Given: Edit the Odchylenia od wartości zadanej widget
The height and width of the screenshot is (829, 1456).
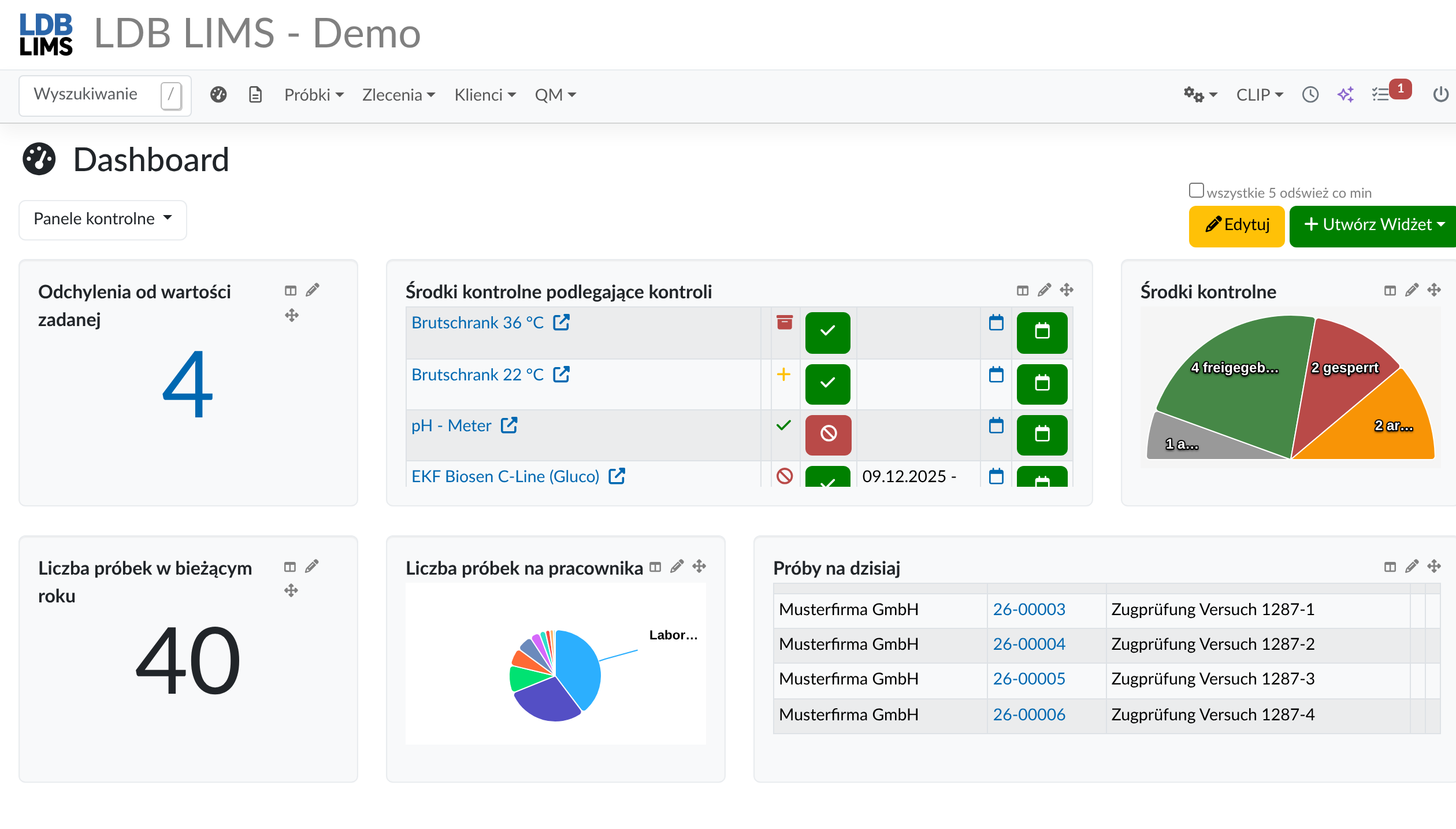Looking at the screenshot, I should 313,290.
